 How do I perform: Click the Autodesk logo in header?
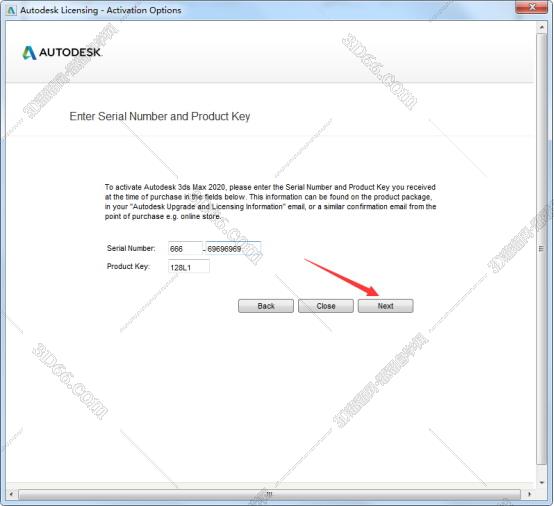[x=62, y=52]
